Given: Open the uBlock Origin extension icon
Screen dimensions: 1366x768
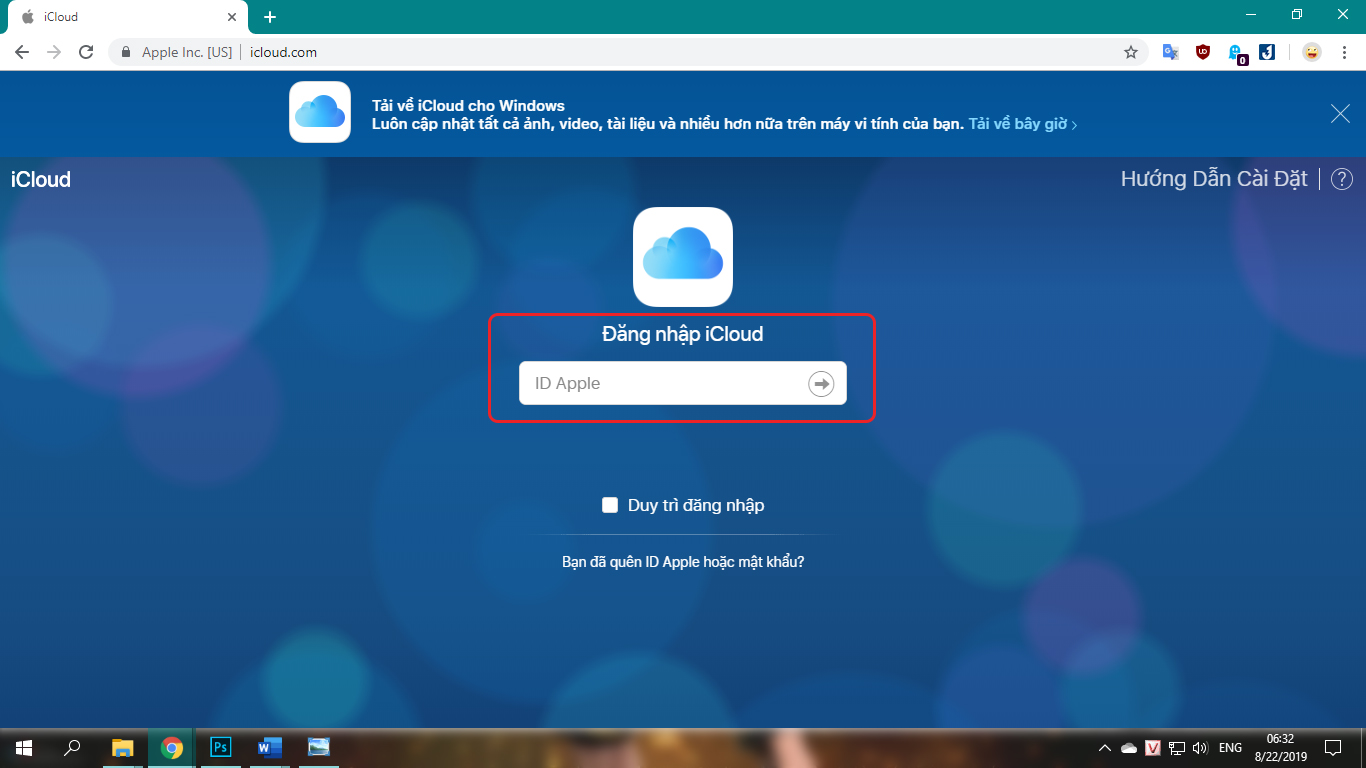Looking at the screenshot, I should [x=1203, y=52].
